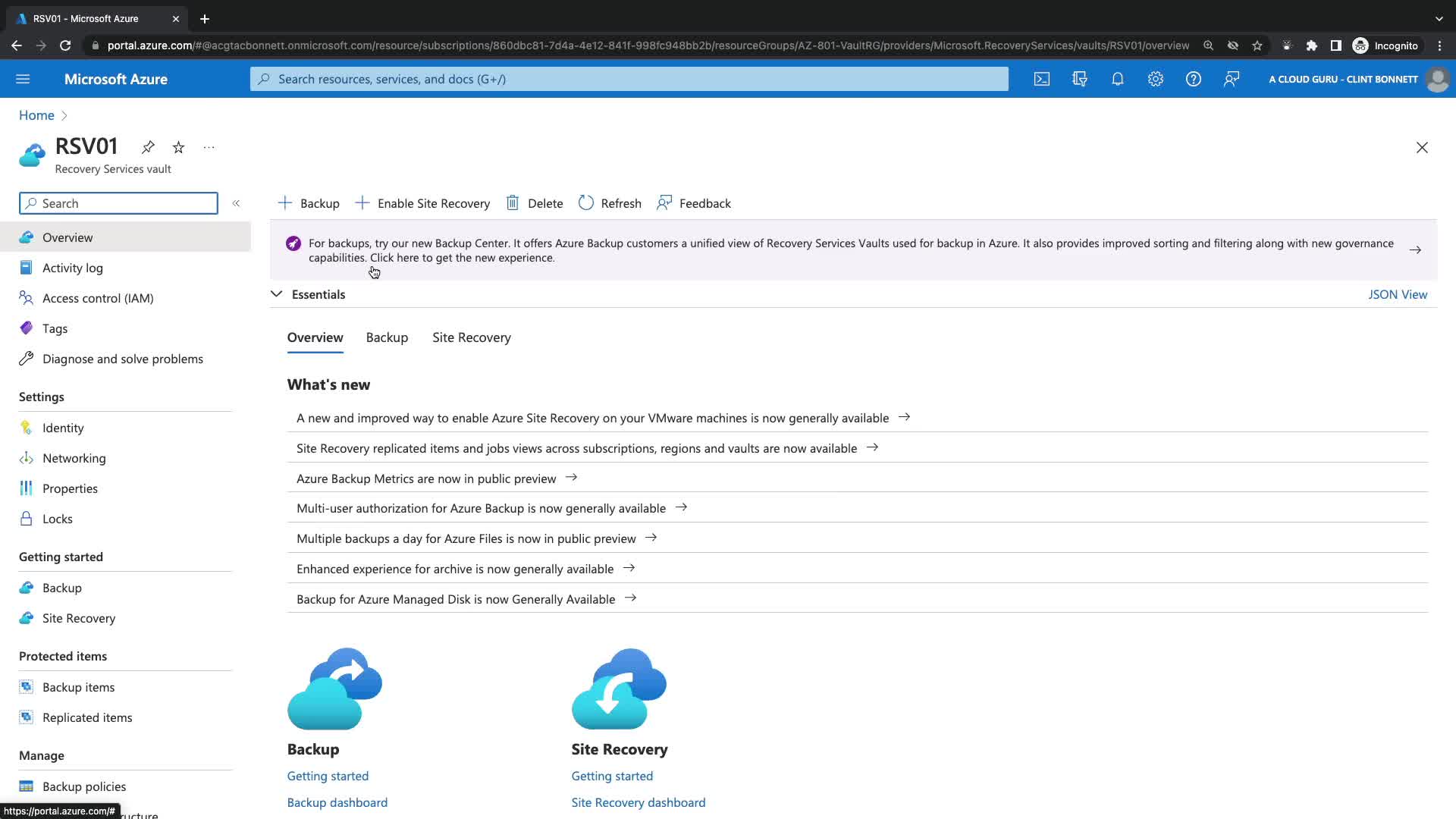Open Backup items in sidebar
The image size is (1456, 819).
pos(78,687)
